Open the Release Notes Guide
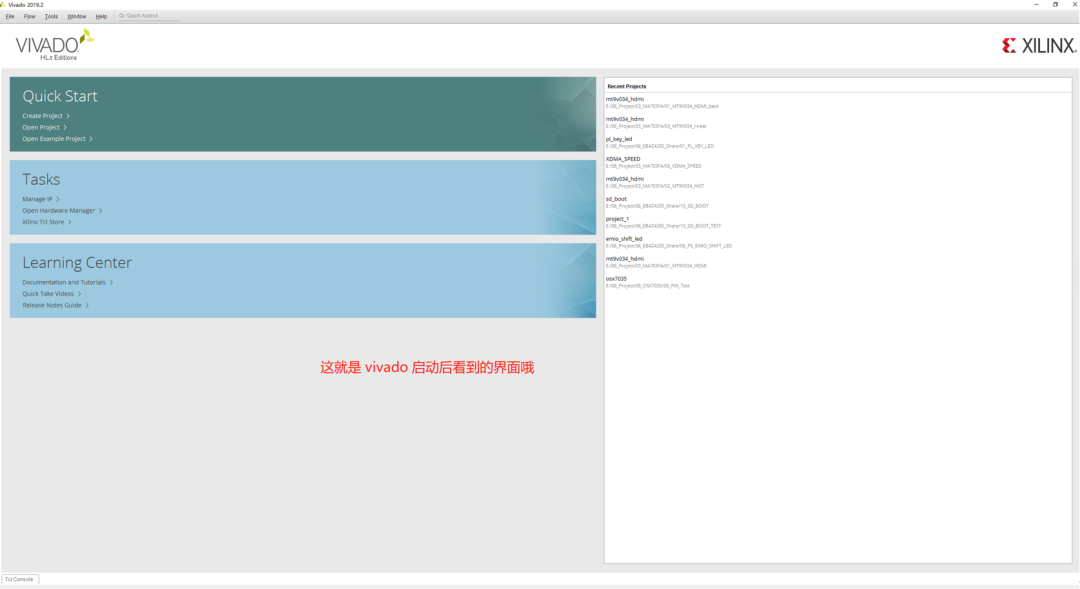The height and width of the screenshot is (589, 1080). coord(56,305)
